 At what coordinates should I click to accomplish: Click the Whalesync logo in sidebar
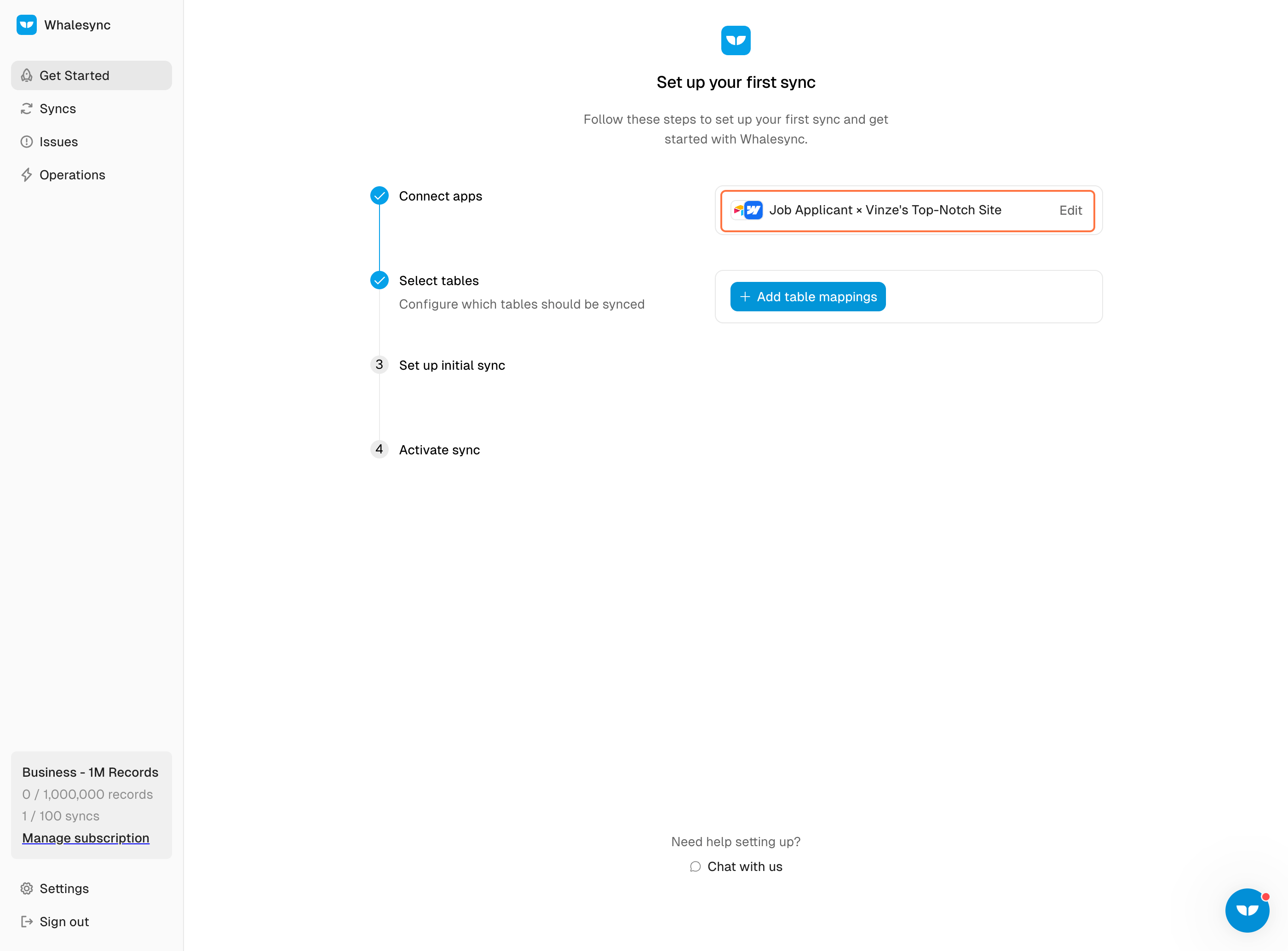pos(27,25)
